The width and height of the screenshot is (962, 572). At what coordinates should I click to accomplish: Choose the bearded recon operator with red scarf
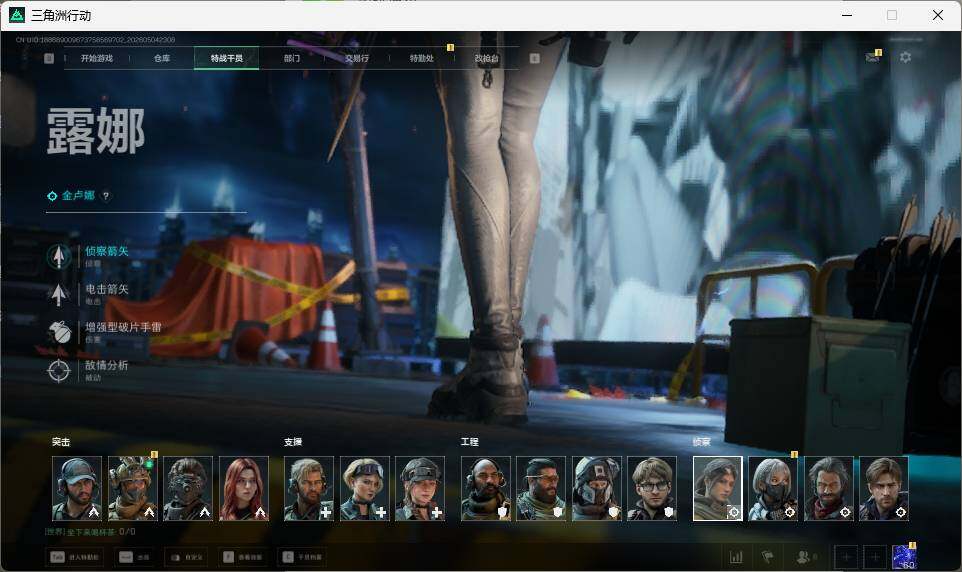point(829,489)
